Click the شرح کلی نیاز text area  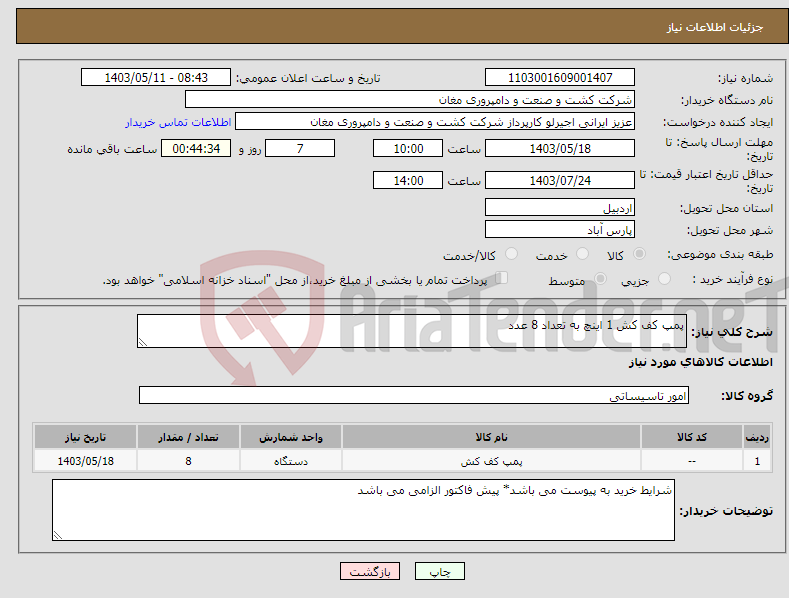pyautogui.click(x=412, y=331)
